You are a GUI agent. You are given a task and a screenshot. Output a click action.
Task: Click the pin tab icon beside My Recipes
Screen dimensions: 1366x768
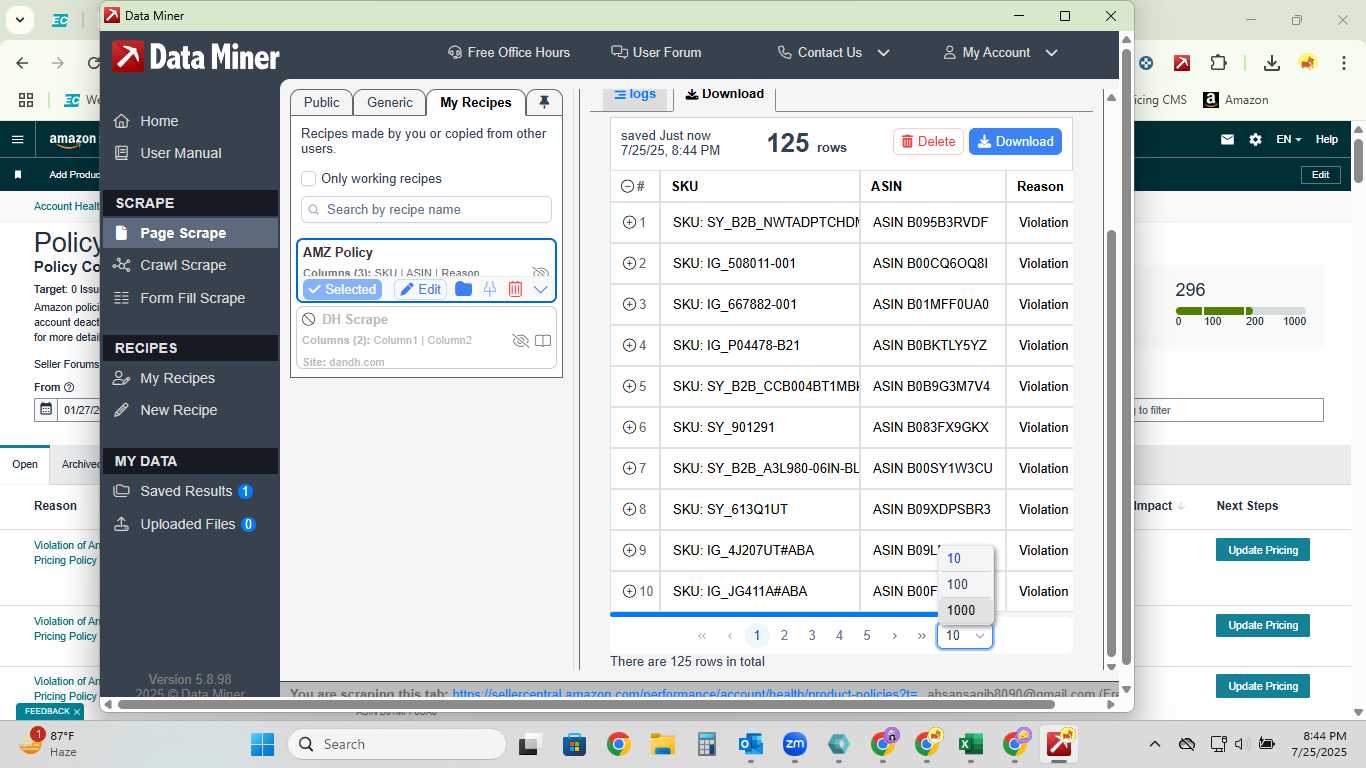click(544, 102)
